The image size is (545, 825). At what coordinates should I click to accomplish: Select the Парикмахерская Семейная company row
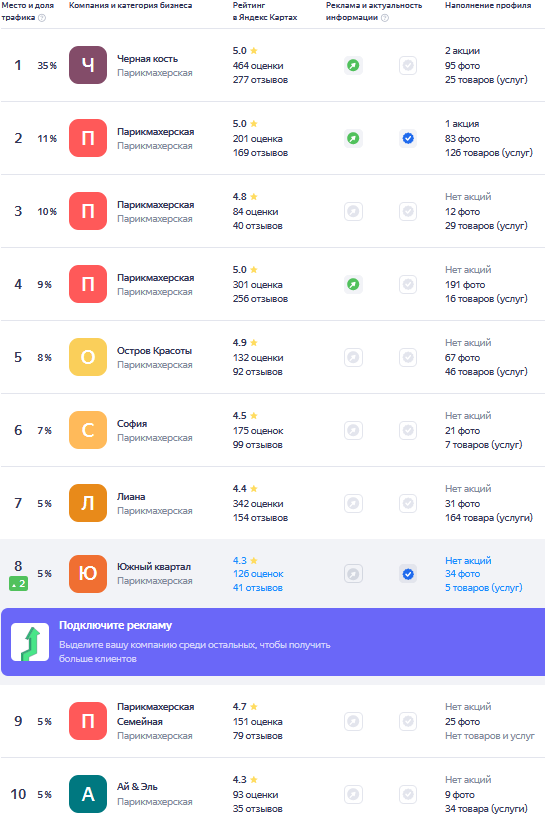coord(272,721)
